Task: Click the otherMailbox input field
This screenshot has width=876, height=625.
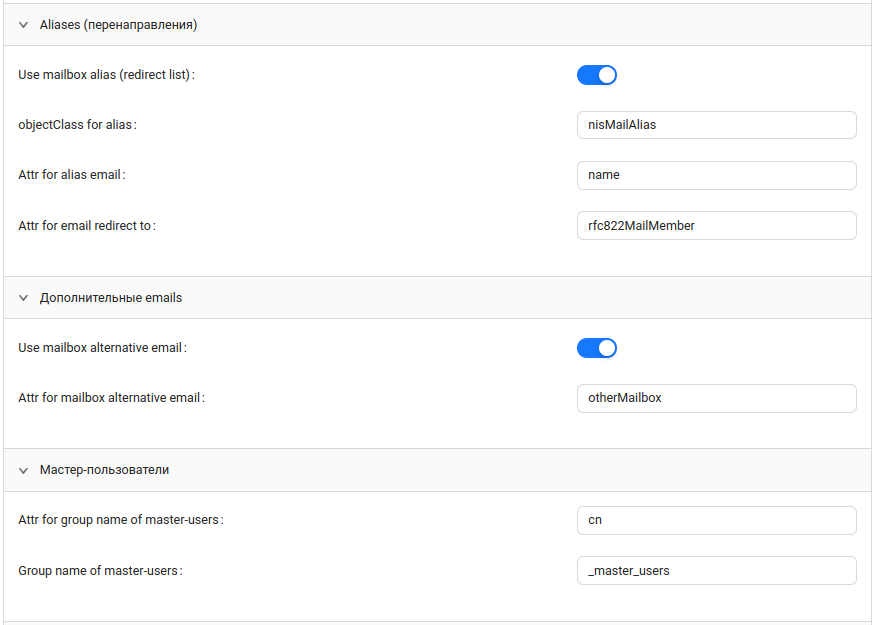Action: click(x=716, y=398)
